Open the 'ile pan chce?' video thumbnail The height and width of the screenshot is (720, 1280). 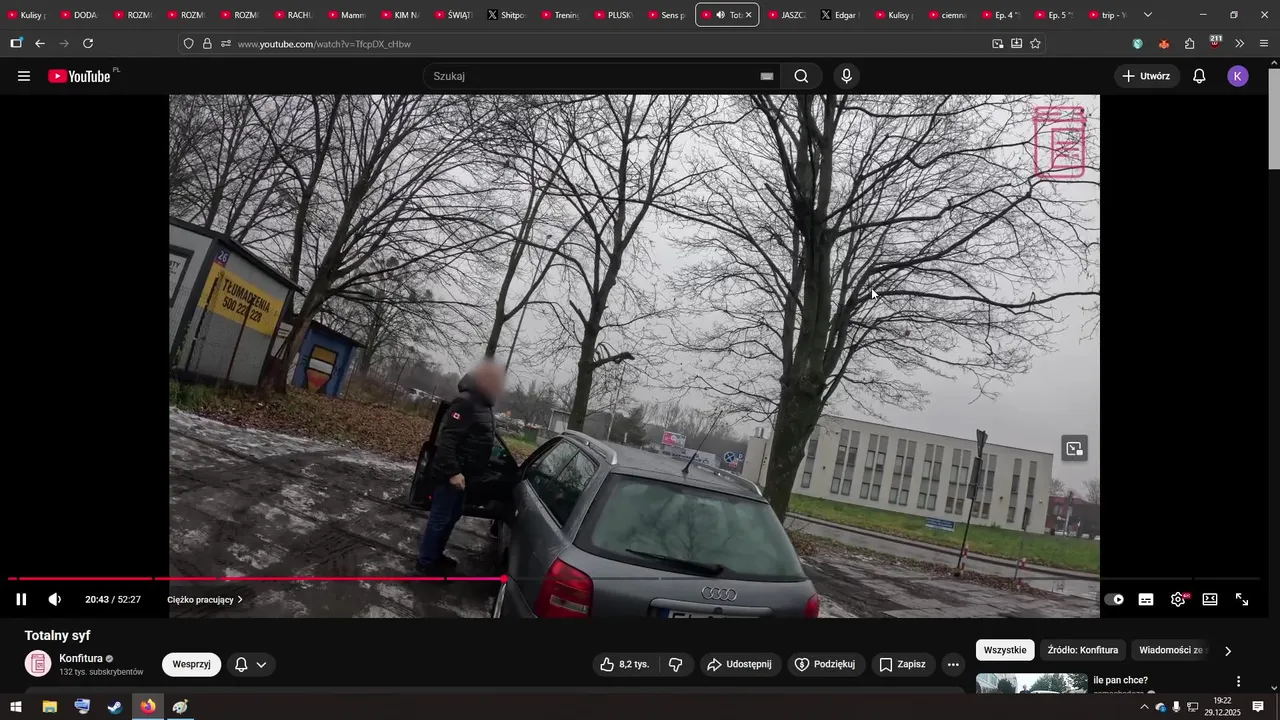tap(1031, 683)
